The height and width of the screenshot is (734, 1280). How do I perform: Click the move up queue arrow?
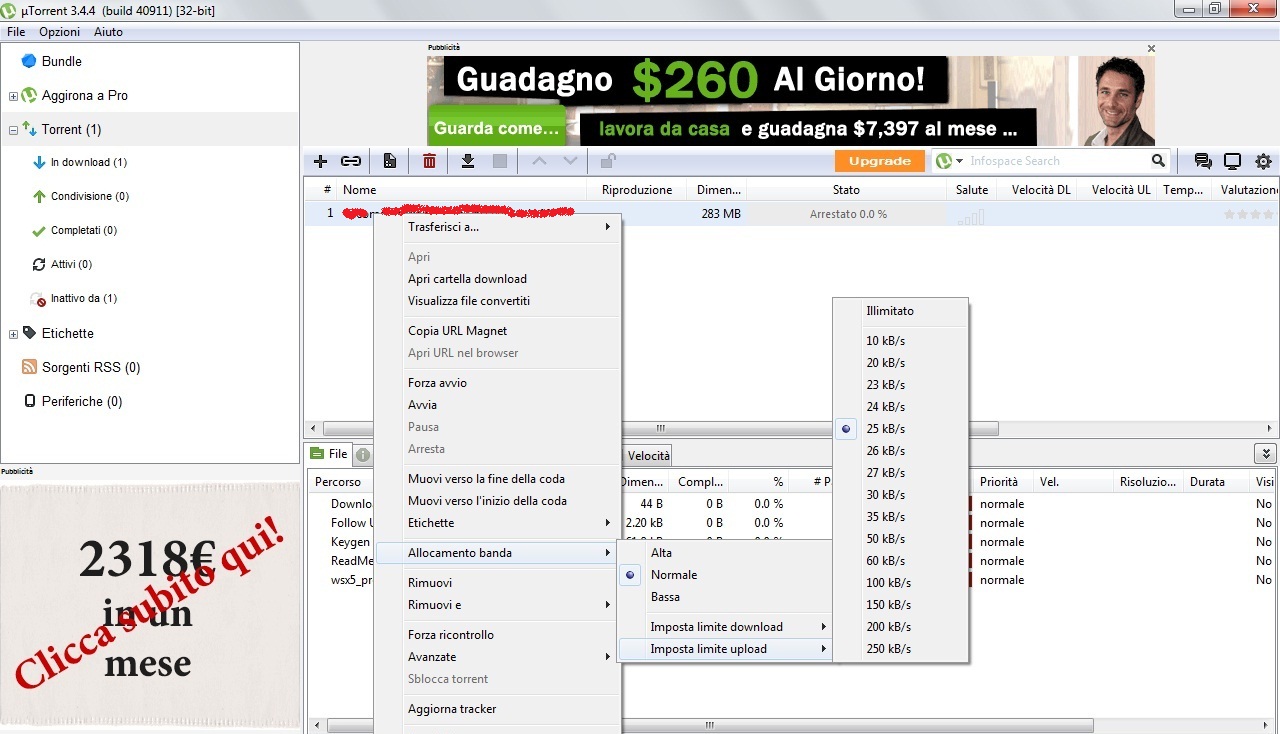(x=539, y=161)
